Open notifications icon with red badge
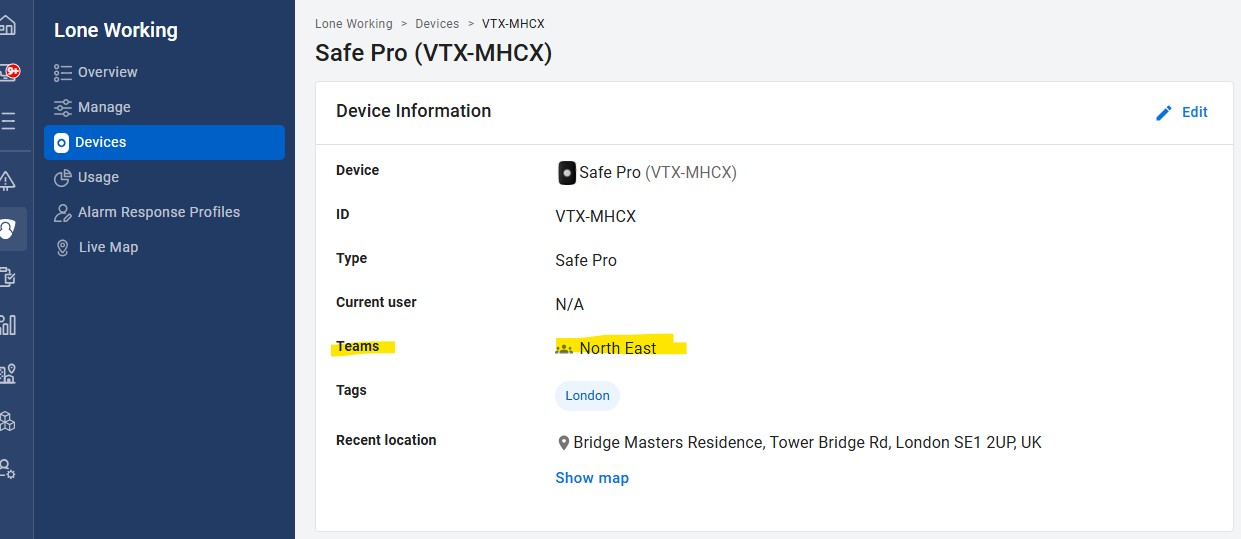The height and width of the screenshot is (539, 1241). tap(9, 72)
